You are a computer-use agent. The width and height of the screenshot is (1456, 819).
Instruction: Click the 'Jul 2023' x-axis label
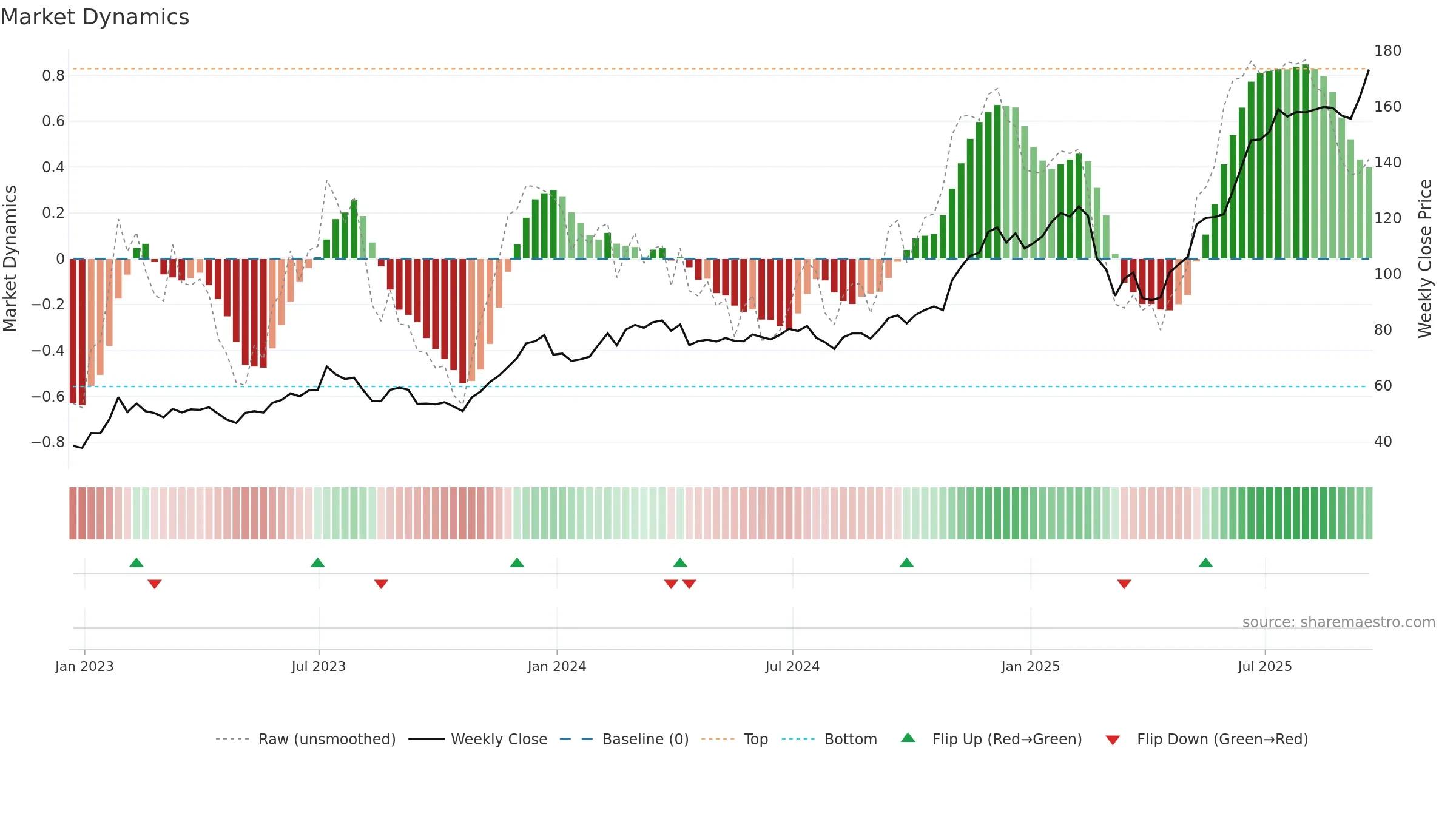click(318, 666)
